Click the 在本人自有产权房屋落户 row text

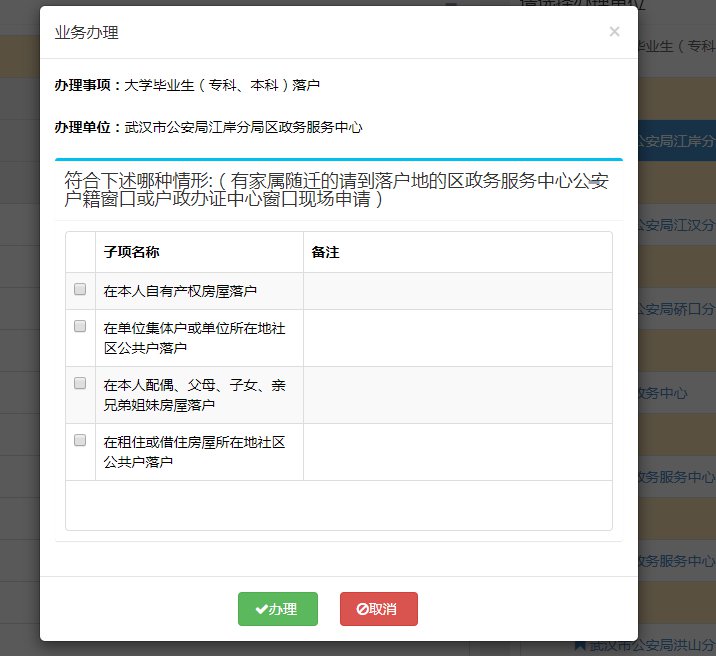[180, 291]
